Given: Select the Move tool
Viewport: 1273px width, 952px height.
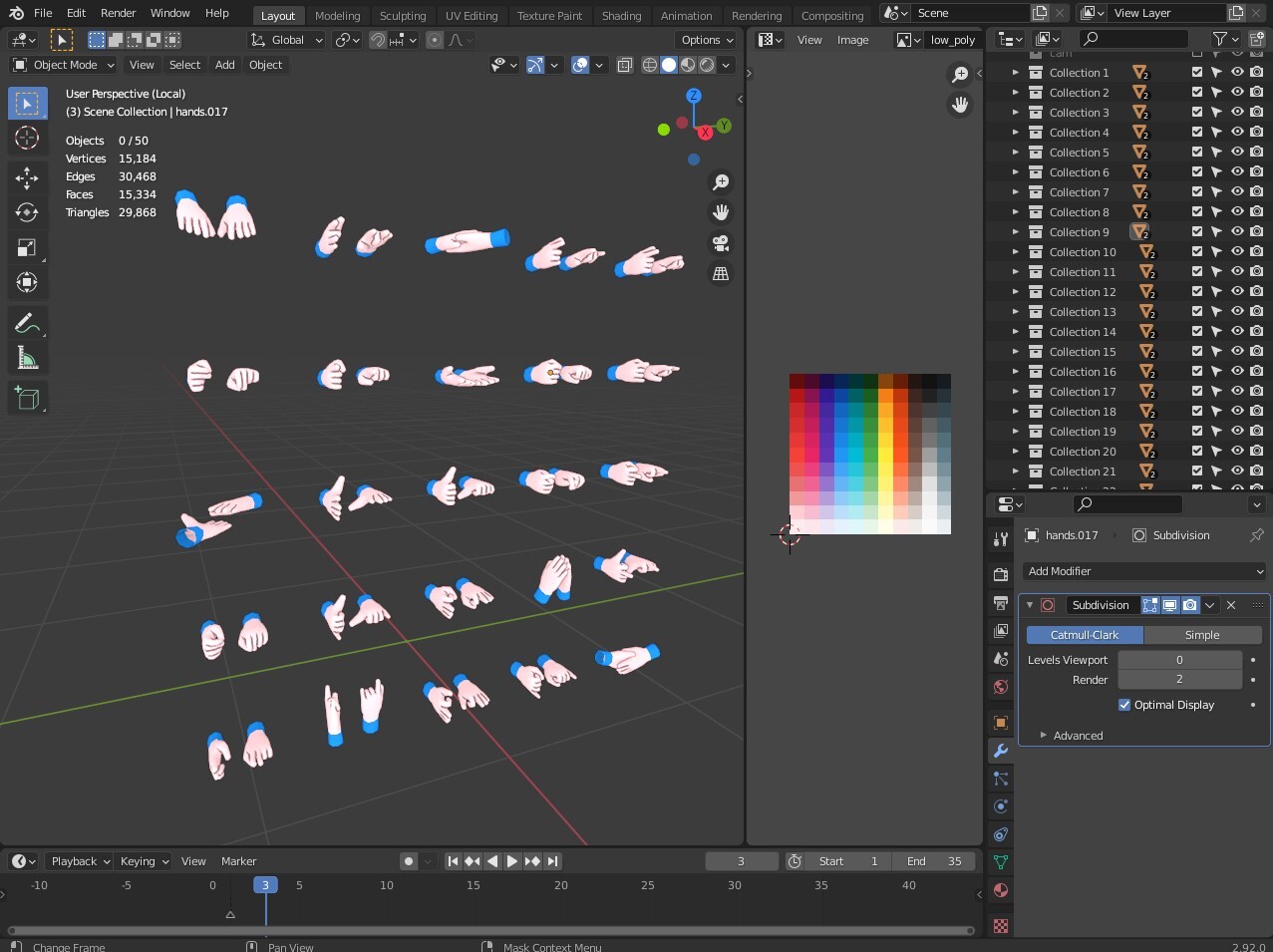Looking at the screenshot, I should [27, 175].
